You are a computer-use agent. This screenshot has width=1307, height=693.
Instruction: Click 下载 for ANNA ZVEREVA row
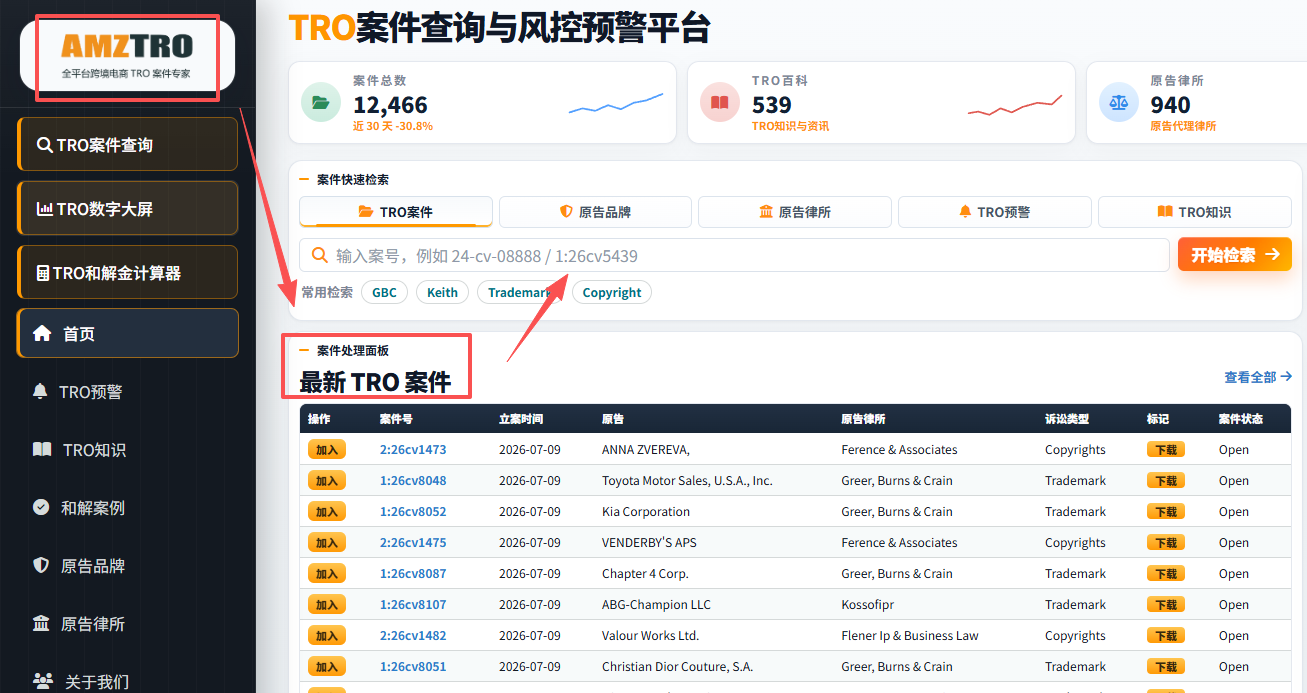[1165, 449]
